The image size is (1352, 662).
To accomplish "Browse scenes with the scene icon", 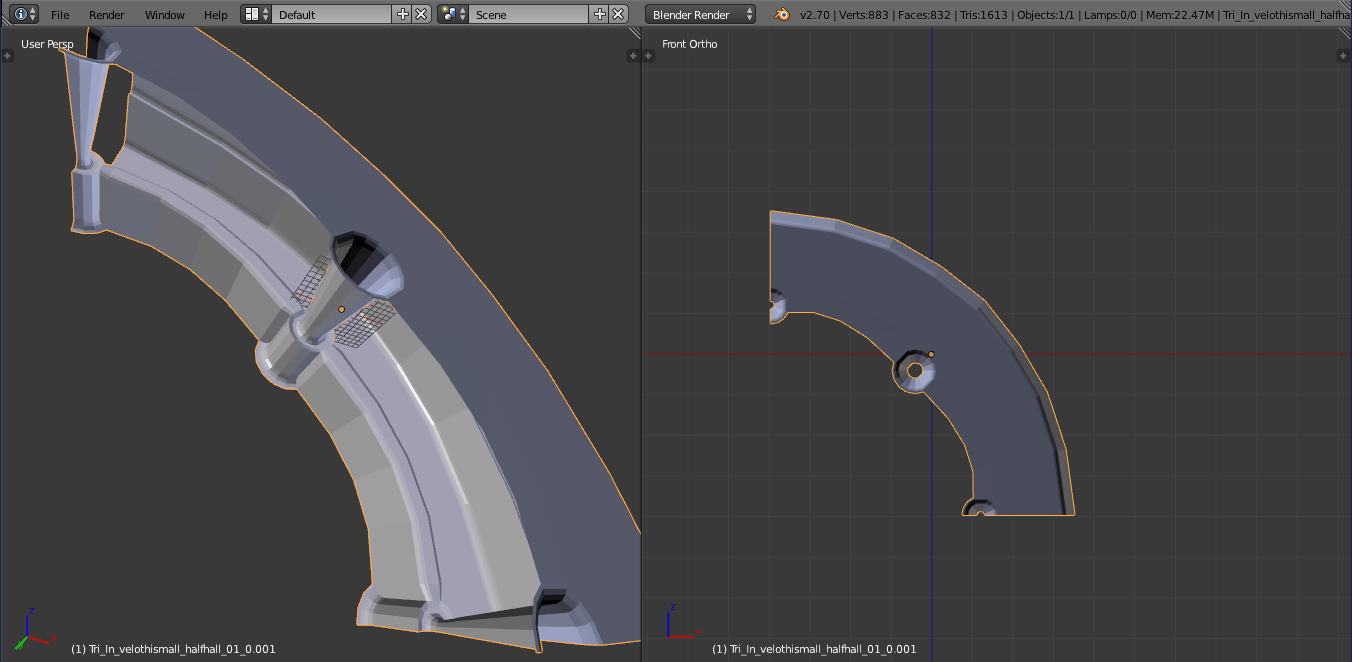I will point(454,14).
